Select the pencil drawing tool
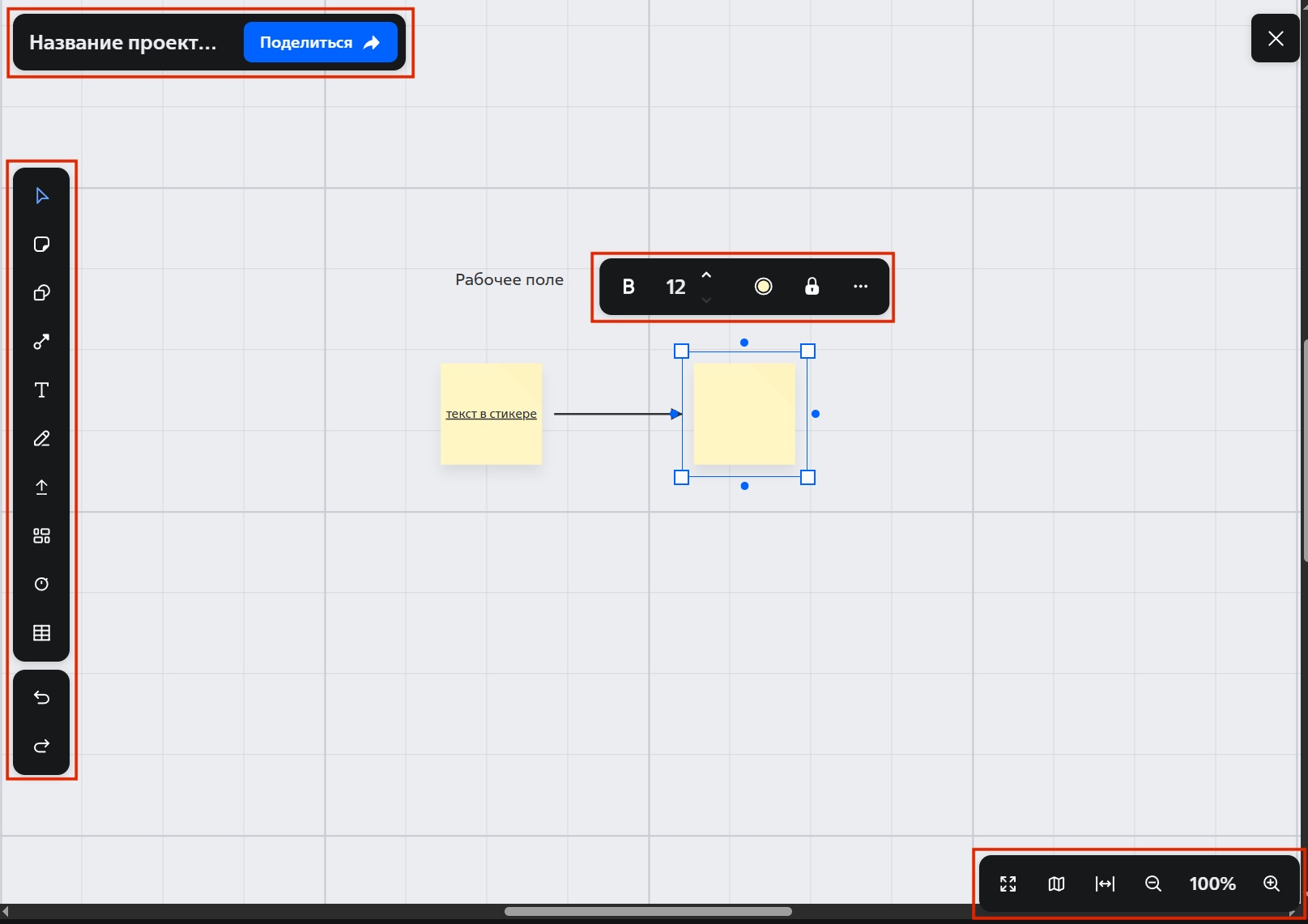The height and width of the screenshot is (924, 1308). [42, 439]
